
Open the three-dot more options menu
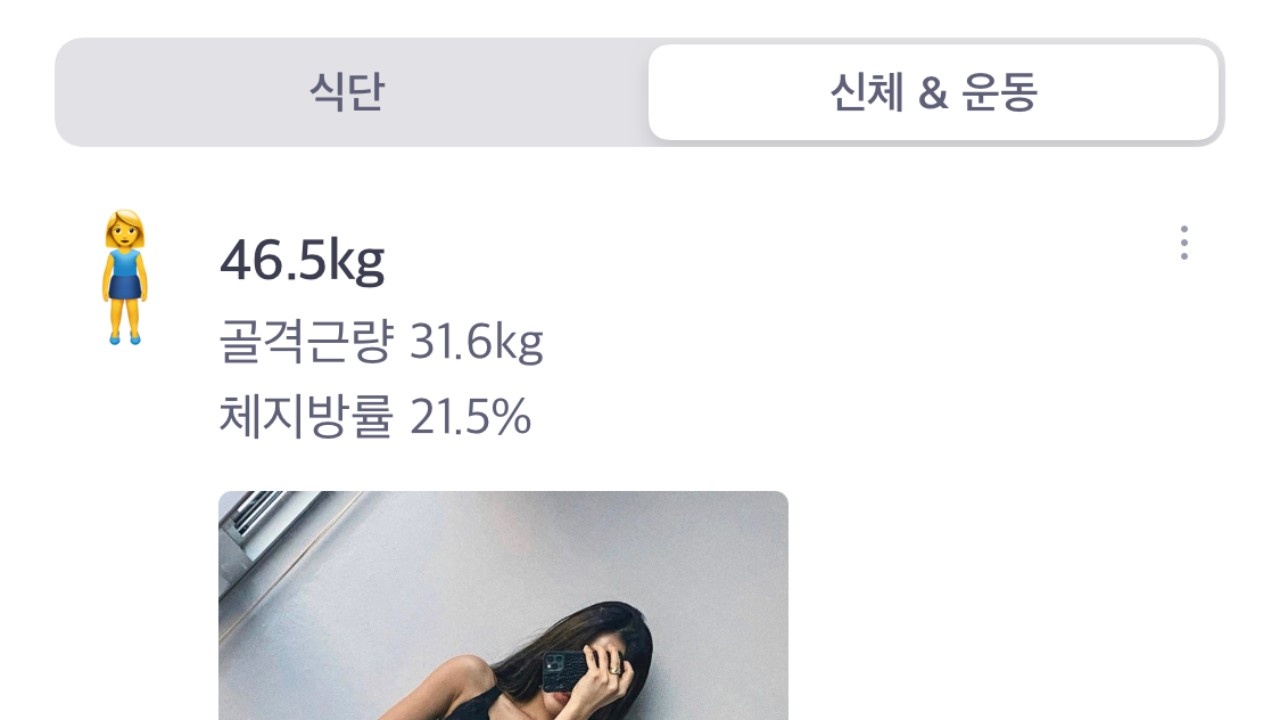pyautogui.click(x=1184, y=243)
